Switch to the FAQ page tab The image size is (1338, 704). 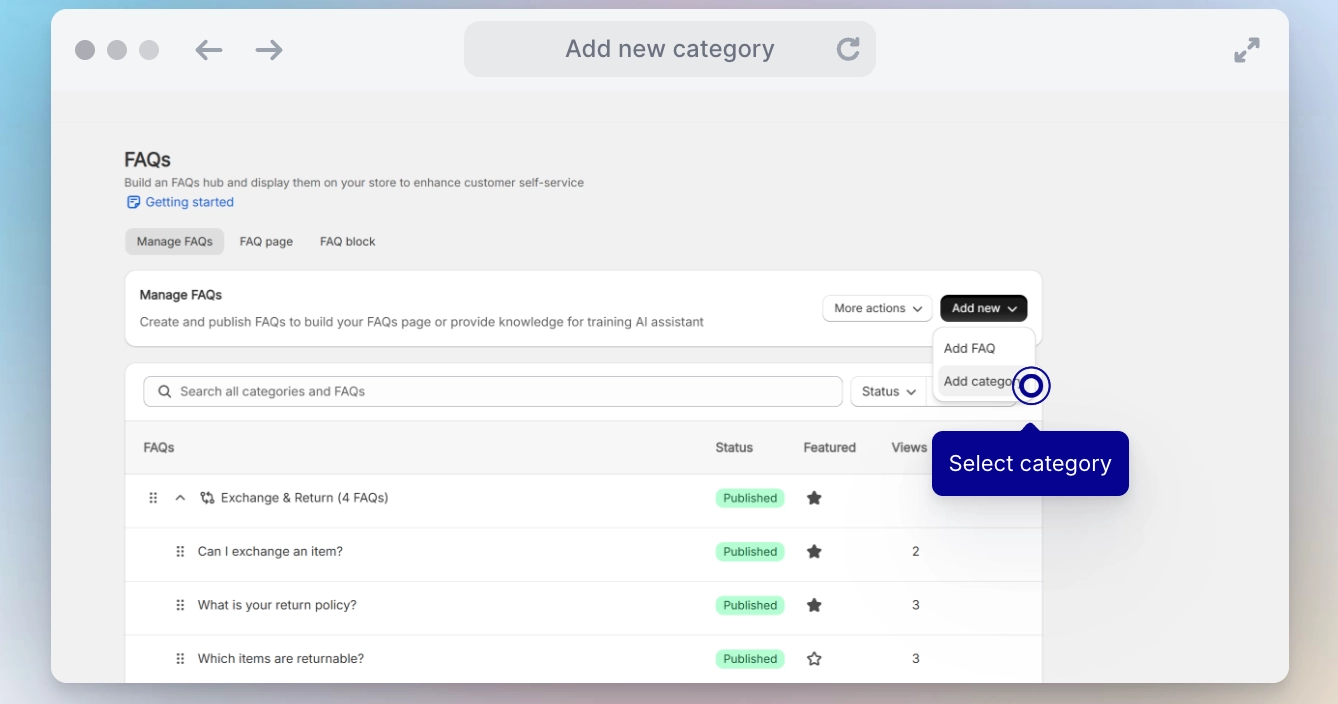266,241
